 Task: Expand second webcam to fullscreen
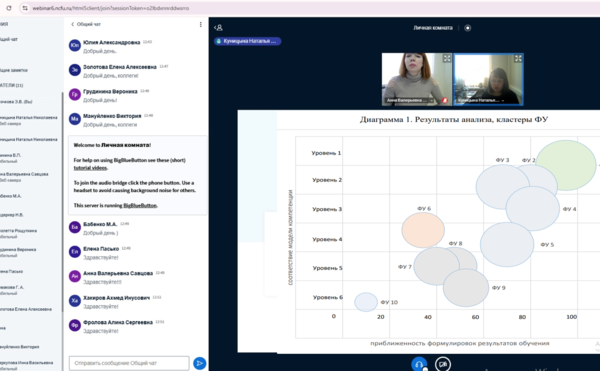[x=518, y=58]
